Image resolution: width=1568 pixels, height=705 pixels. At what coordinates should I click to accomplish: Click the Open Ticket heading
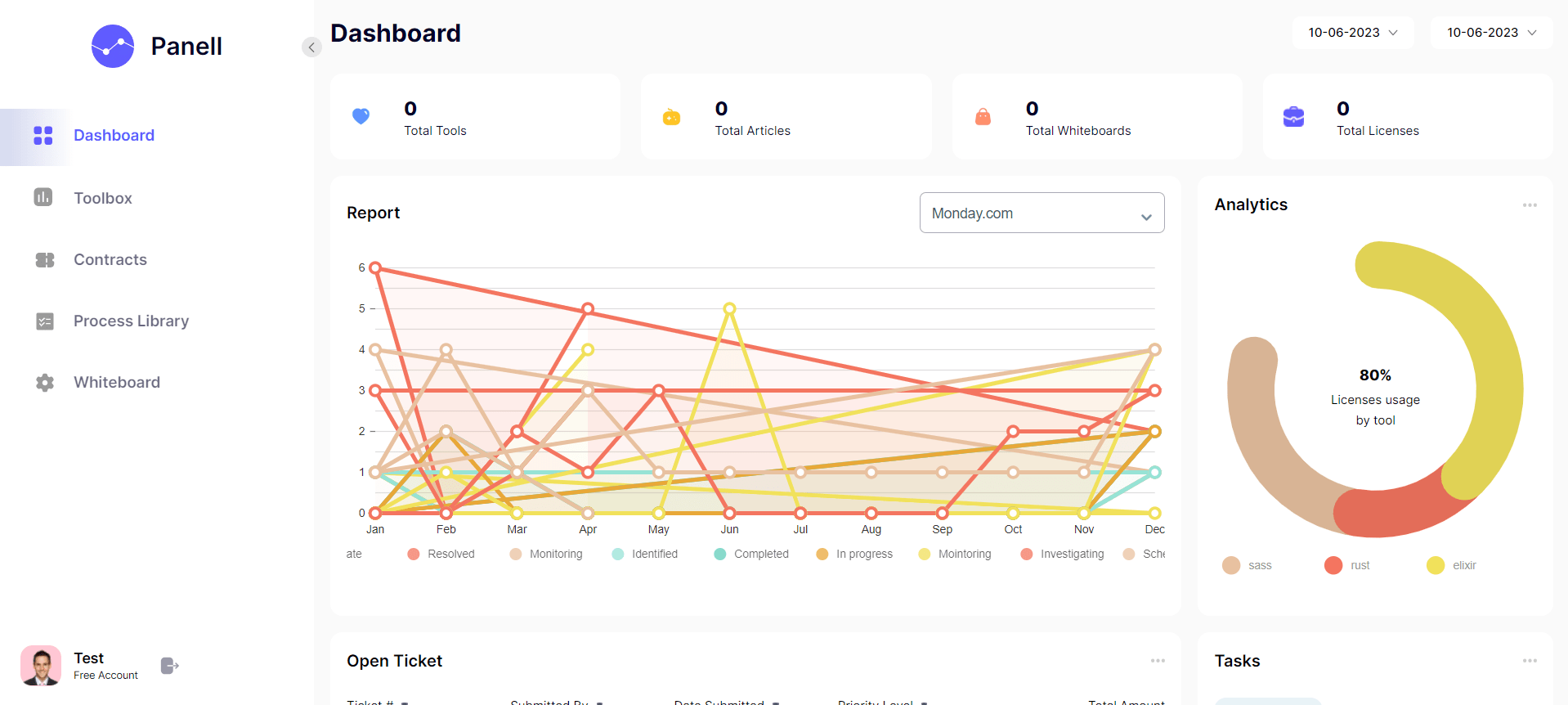click(x=394, y=661)
